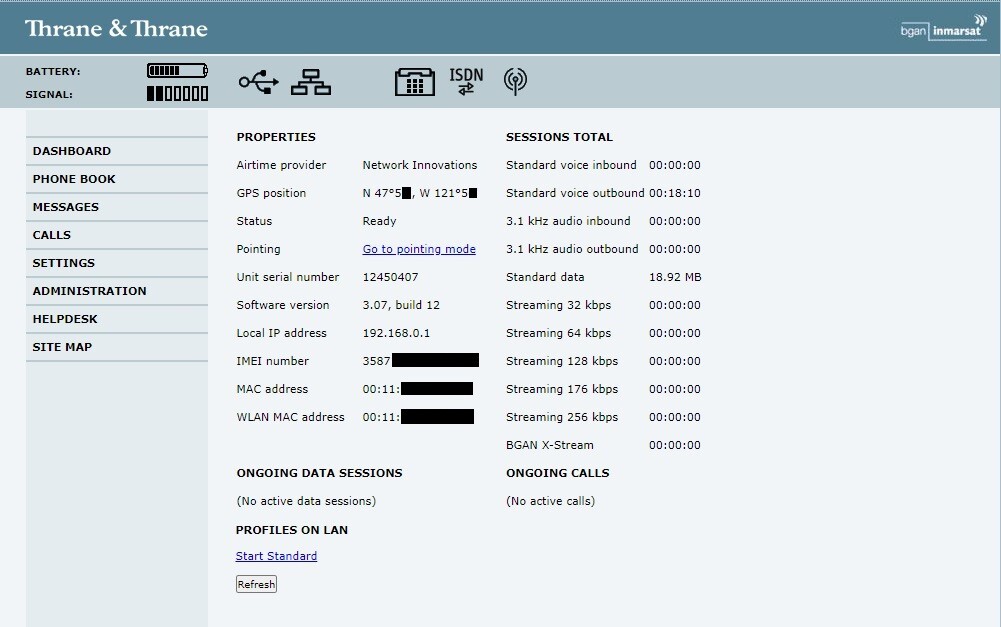Go to the Messages section
This screenshot has height=627, width=1001.
[x=117, y=208]
